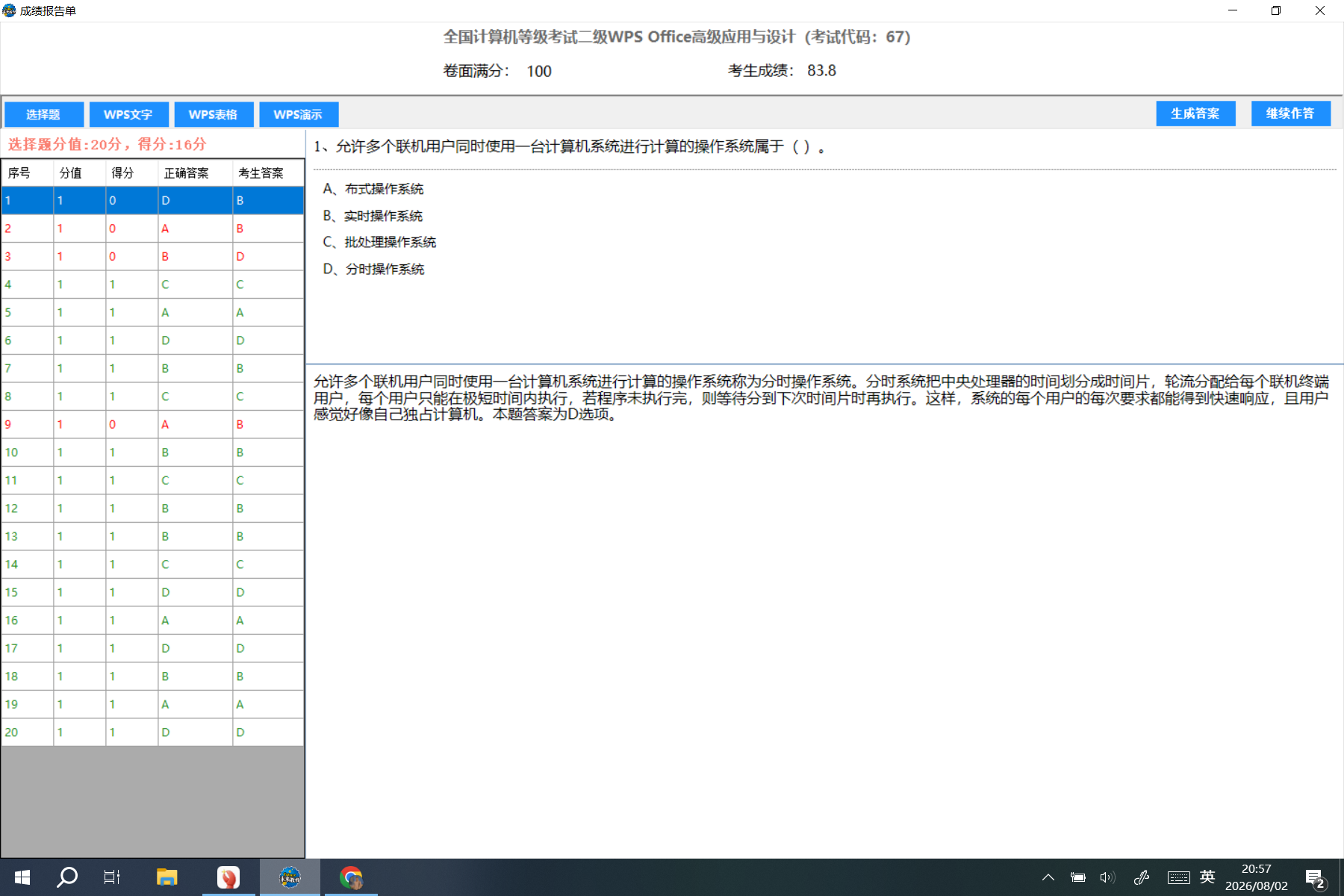Image resolution: width=1344 pixels, height=896 pixels.
Task: Select question row 17 in the list
Action: 152,648
